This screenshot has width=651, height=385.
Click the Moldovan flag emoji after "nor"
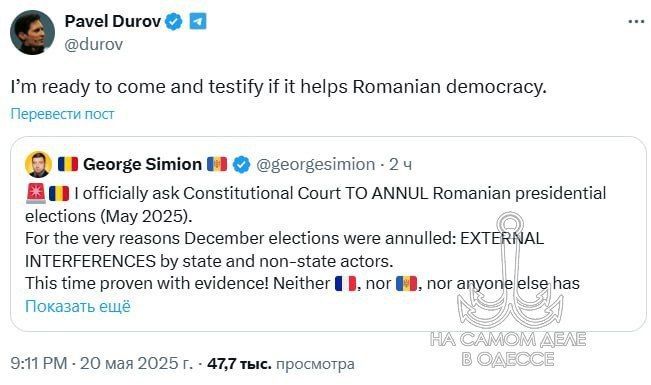click(406, 284)
